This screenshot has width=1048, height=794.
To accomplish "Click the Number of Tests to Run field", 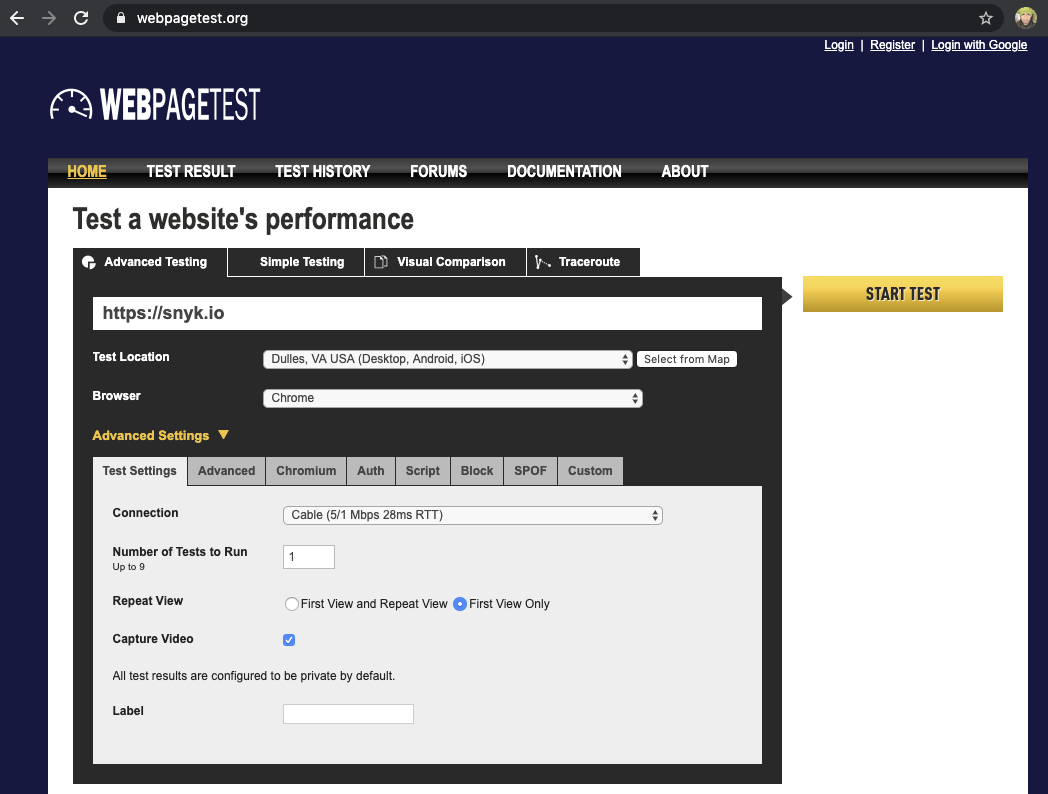I will click(309, 557).
